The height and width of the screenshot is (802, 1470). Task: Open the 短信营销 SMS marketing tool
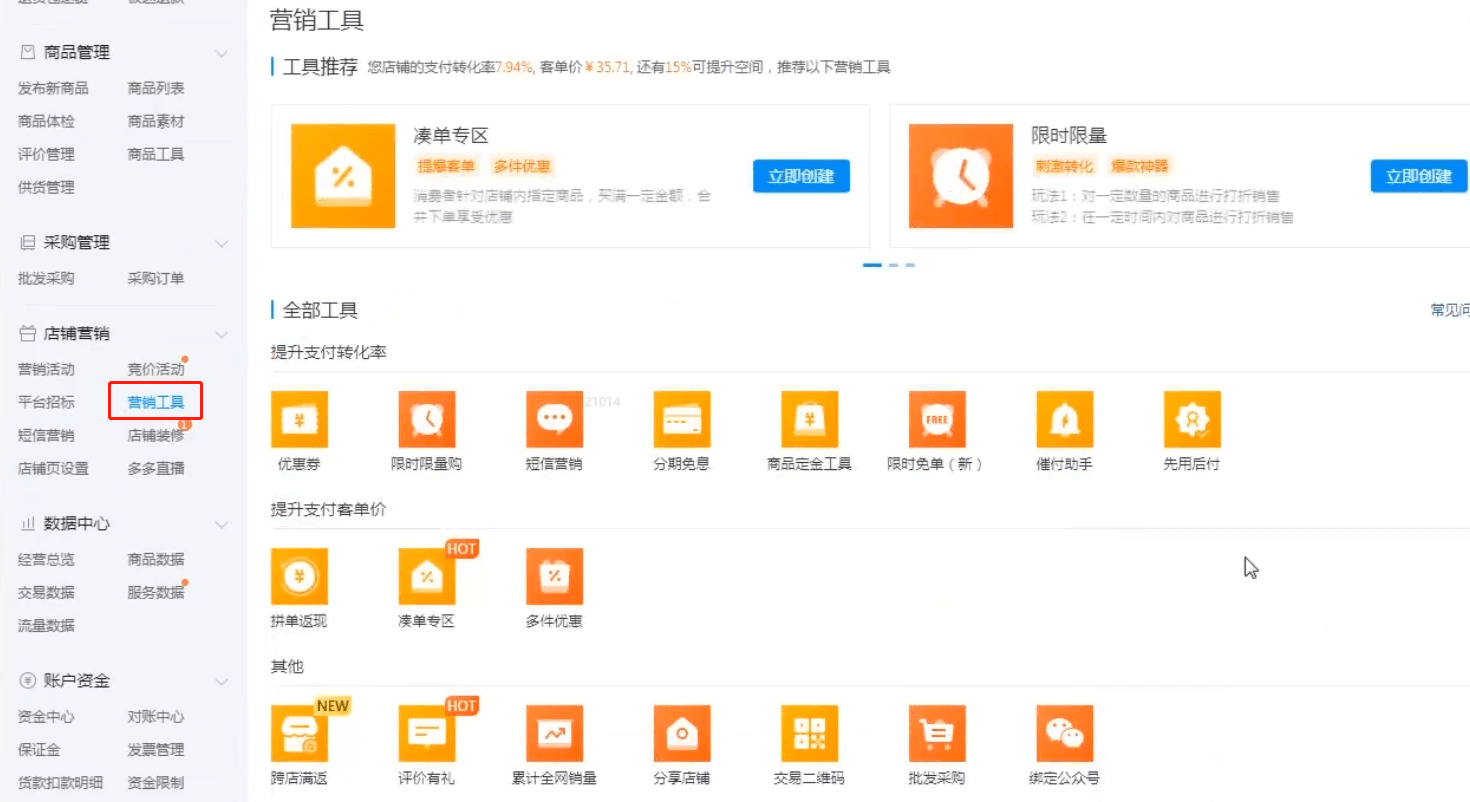pyautogui.click(x=554, y=420)
